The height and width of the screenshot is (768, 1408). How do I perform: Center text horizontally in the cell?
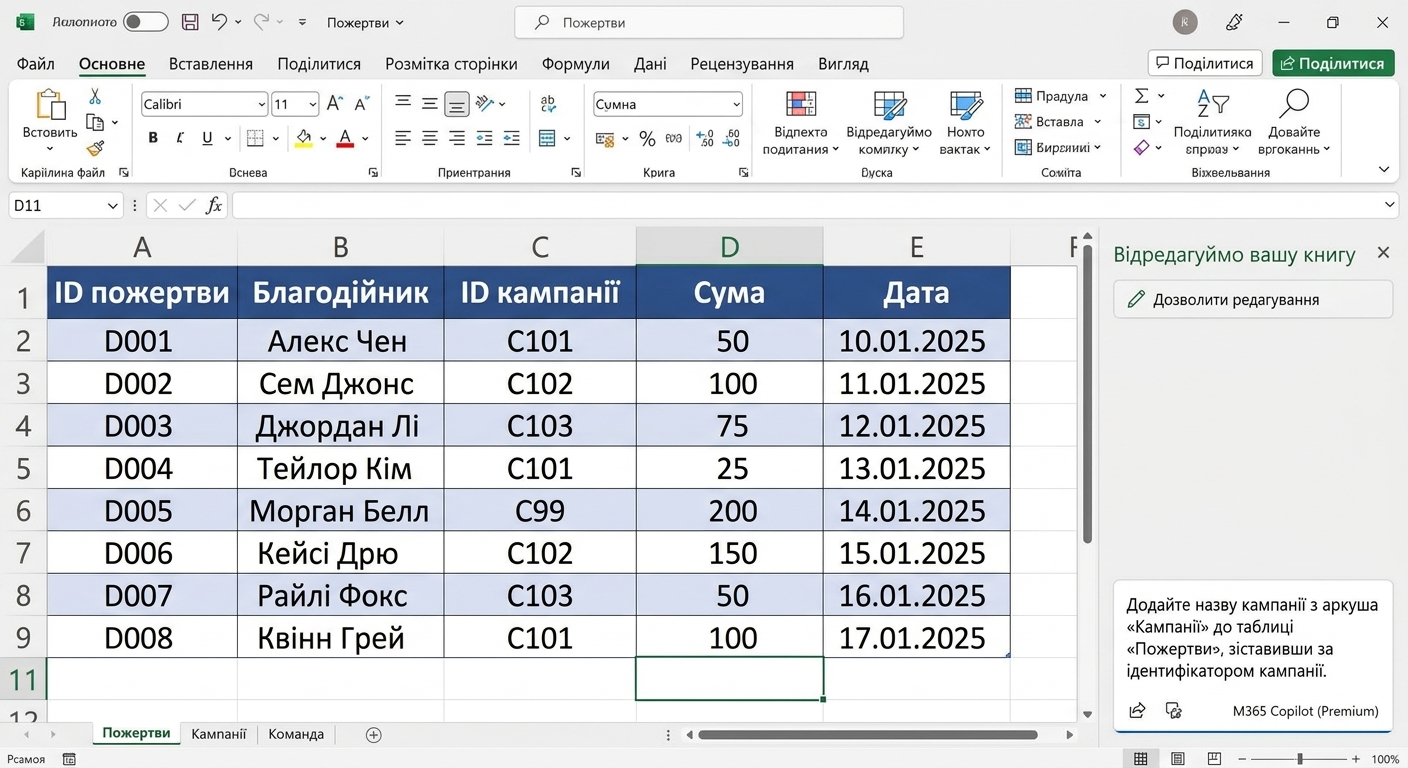click(429, 138)
